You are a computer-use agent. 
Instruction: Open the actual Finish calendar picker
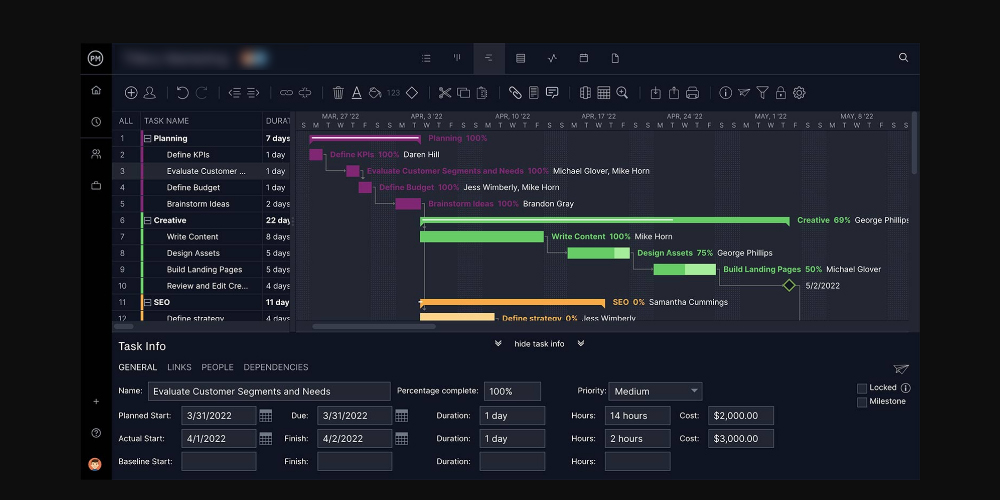[x=401, y=439]
